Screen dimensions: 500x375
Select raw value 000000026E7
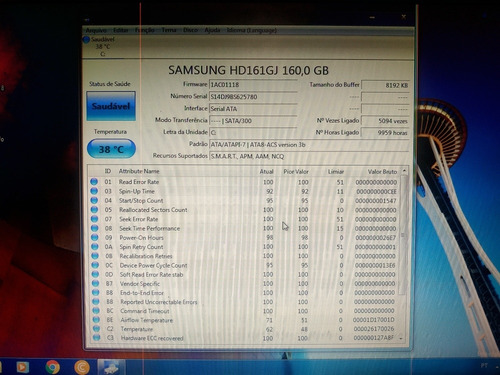[x=375, y=238]
